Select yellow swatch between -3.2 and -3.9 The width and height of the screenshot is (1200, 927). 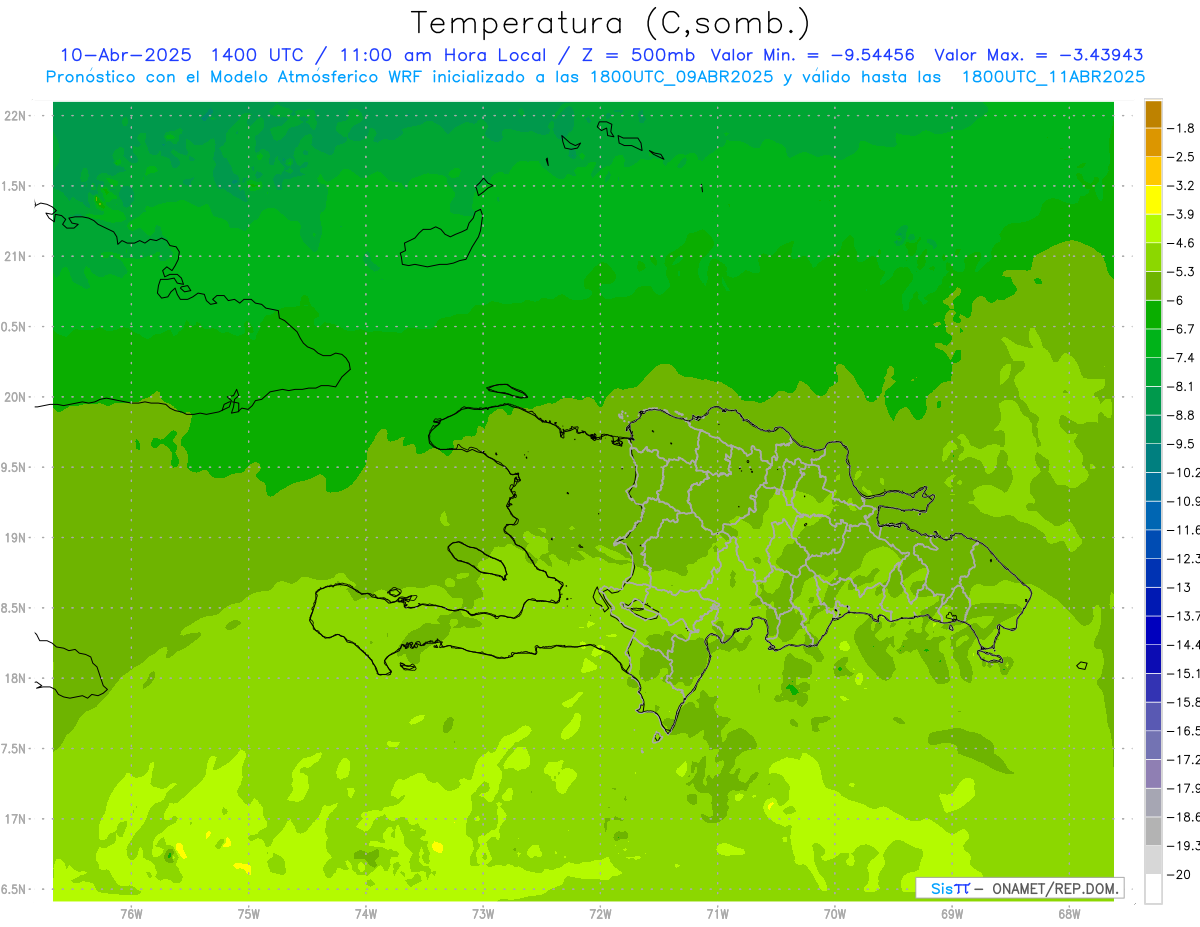[x=1153, y=200]
